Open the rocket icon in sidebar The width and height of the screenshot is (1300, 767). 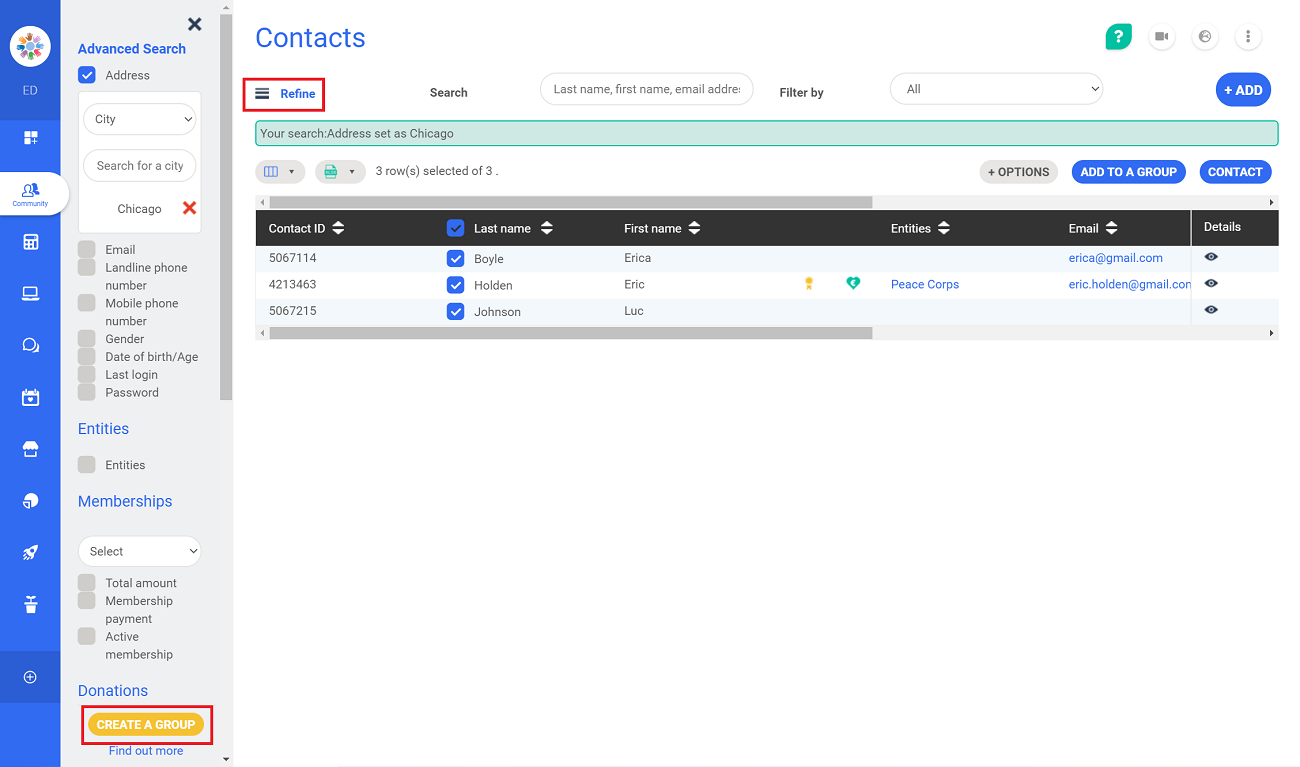pyautogui.click(x=30, y=552)
